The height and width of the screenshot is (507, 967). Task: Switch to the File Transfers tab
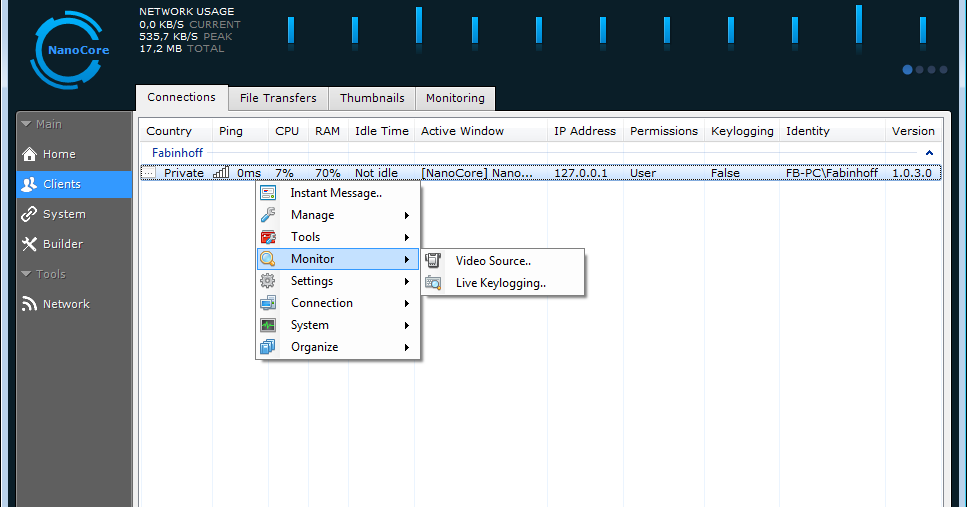278,98
